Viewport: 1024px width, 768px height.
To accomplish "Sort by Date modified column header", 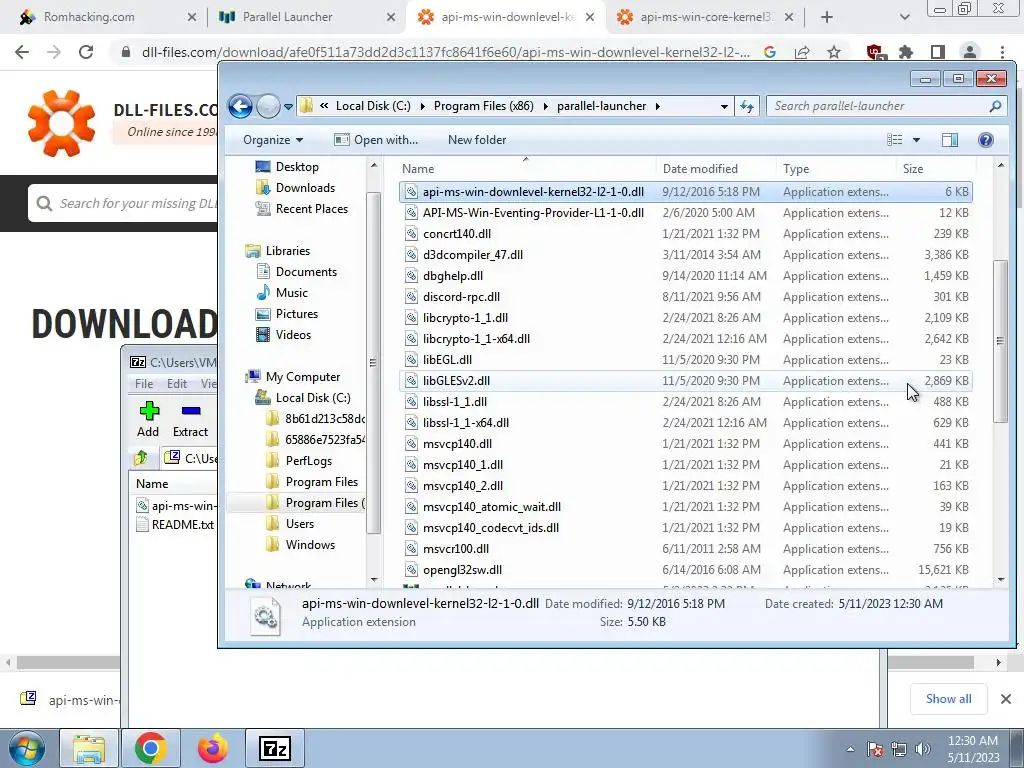I will (716, 168).
